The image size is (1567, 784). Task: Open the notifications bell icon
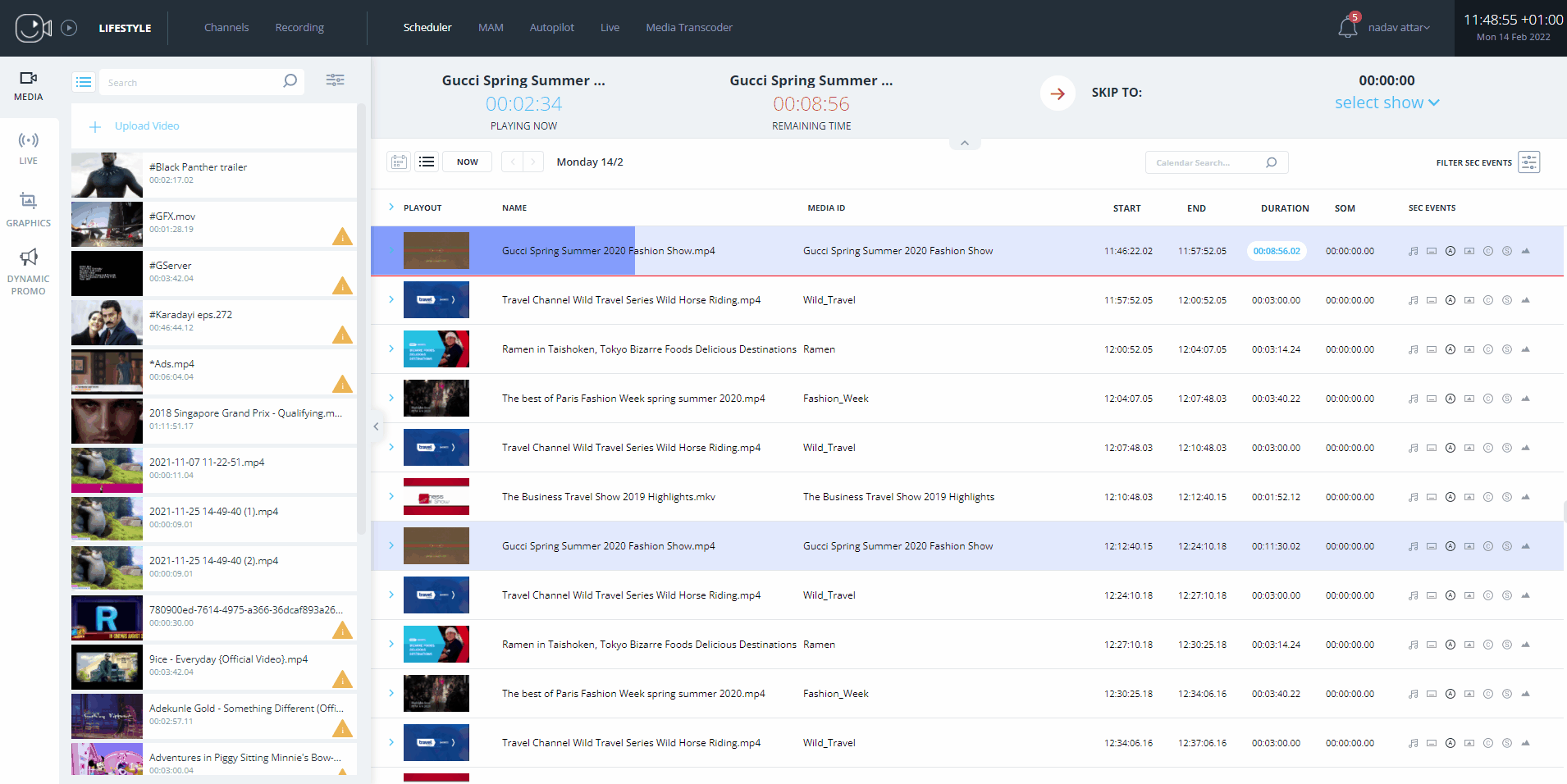point(1347,27)
